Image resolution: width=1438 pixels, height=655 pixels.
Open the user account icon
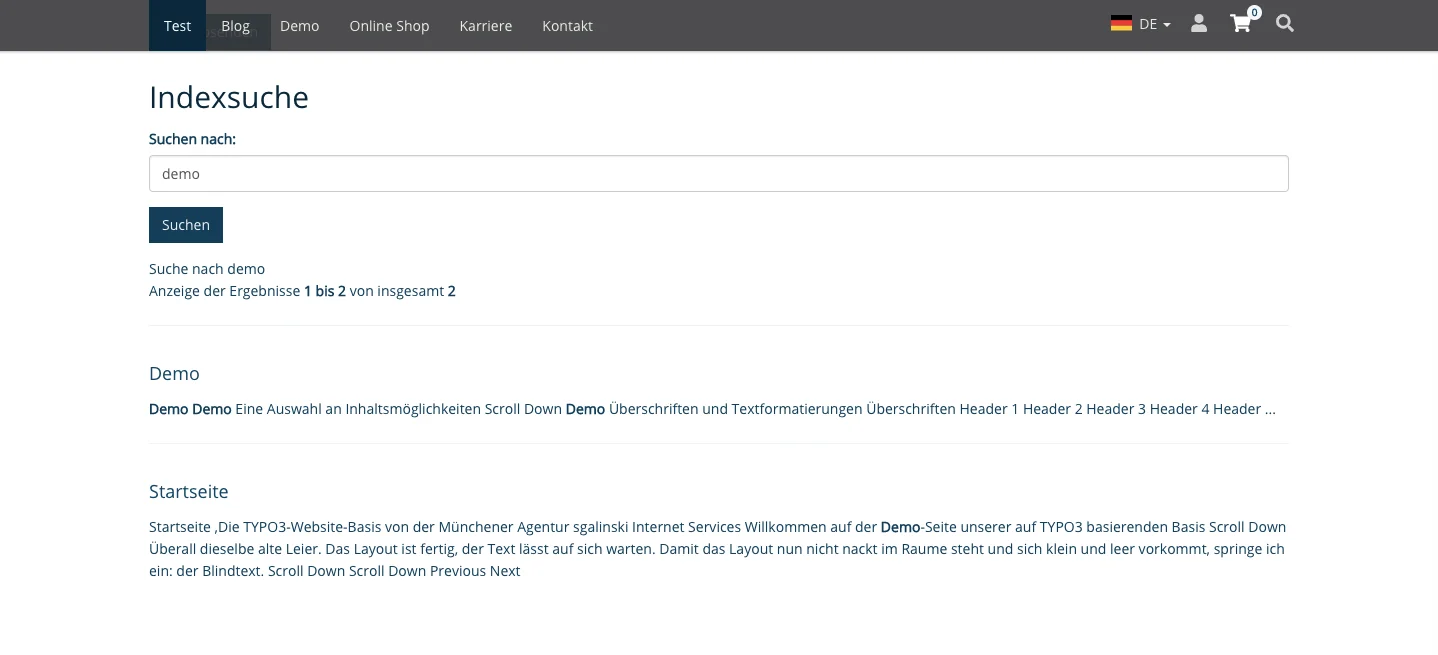[x=1198, y=23]
